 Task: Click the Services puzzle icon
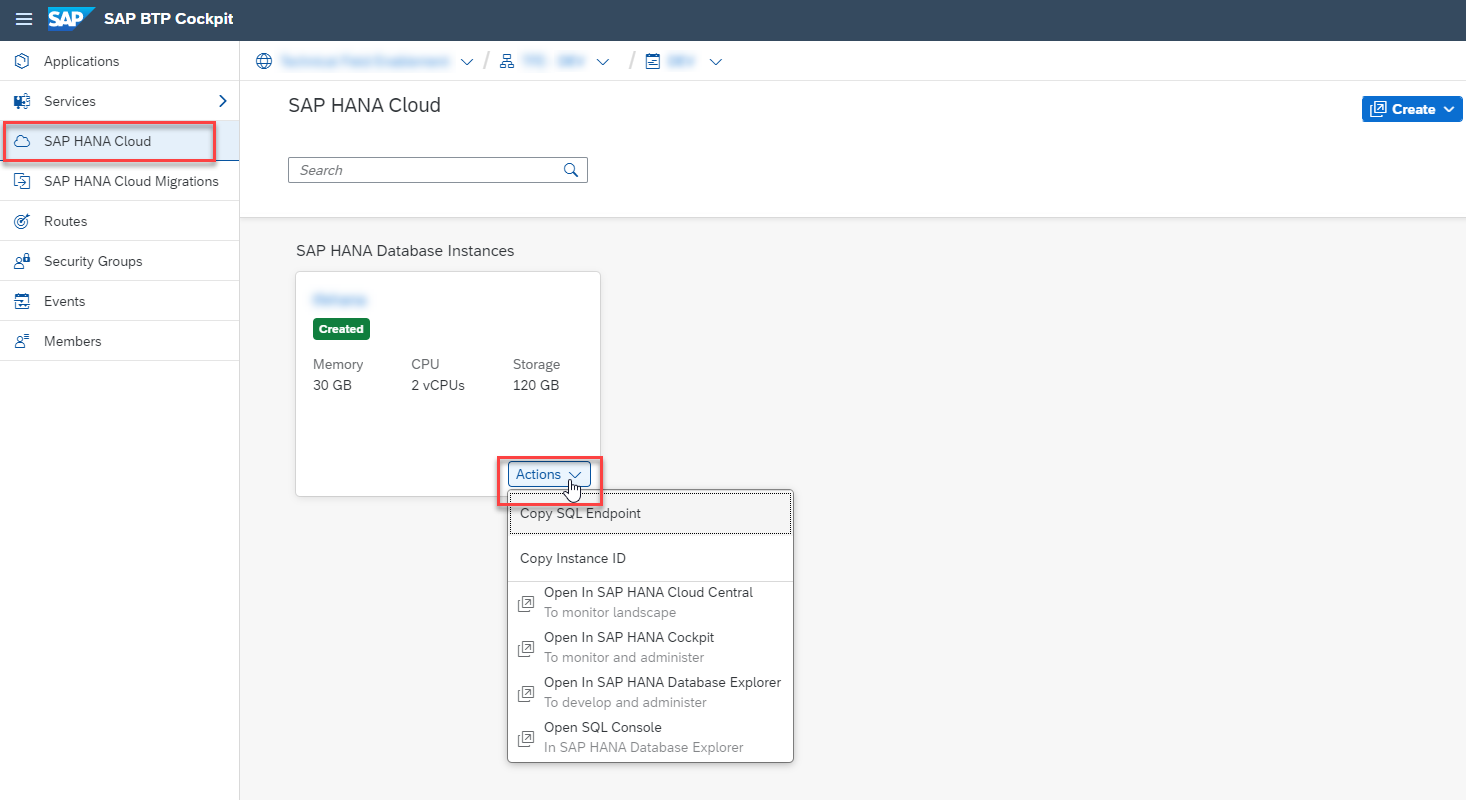22,101
